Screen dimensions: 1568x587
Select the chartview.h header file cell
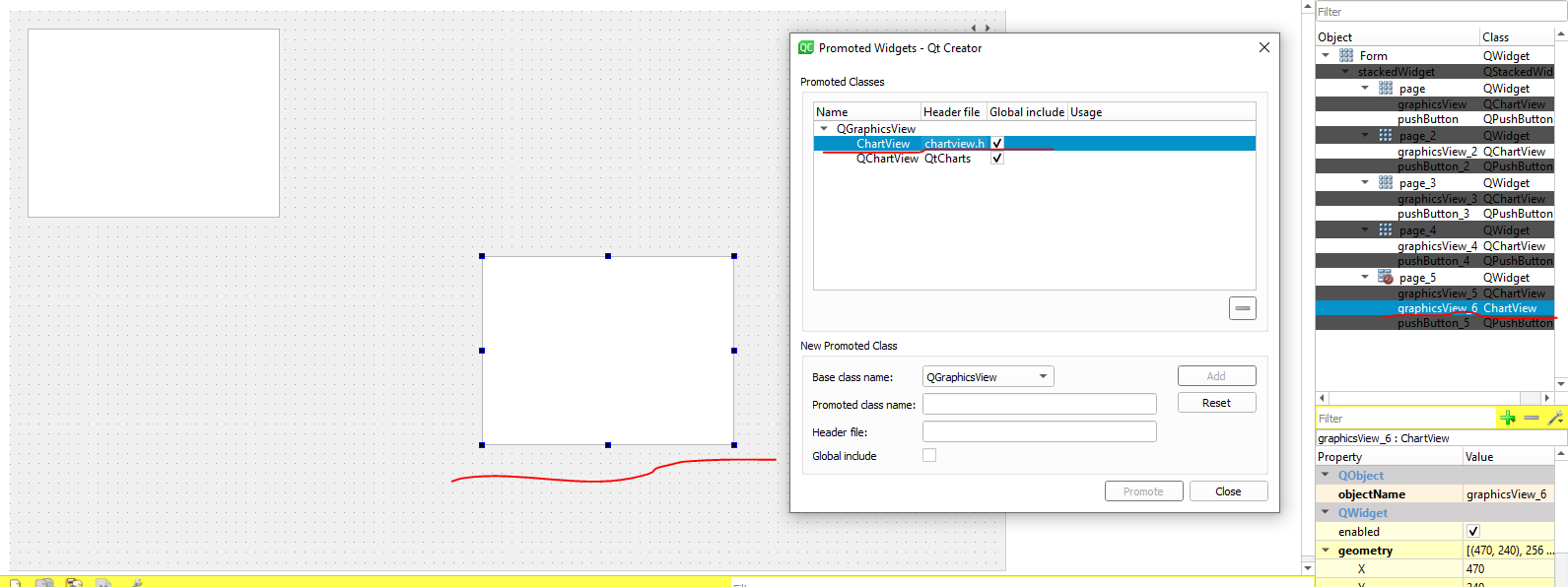pyautogui.click(x=954, y=143)
